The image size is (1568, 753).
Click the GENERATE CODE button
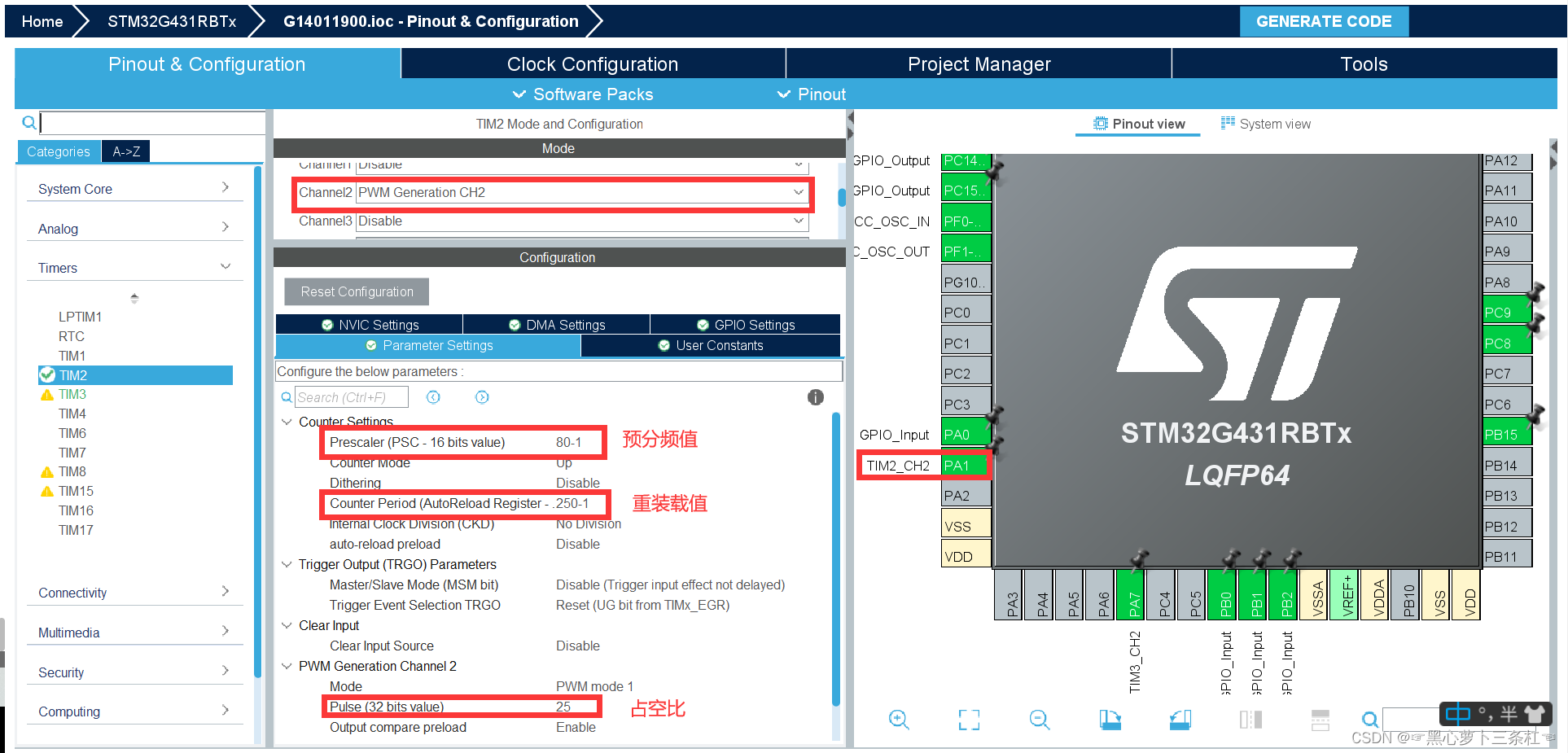pyautogui.click(x=1324, y=21)
